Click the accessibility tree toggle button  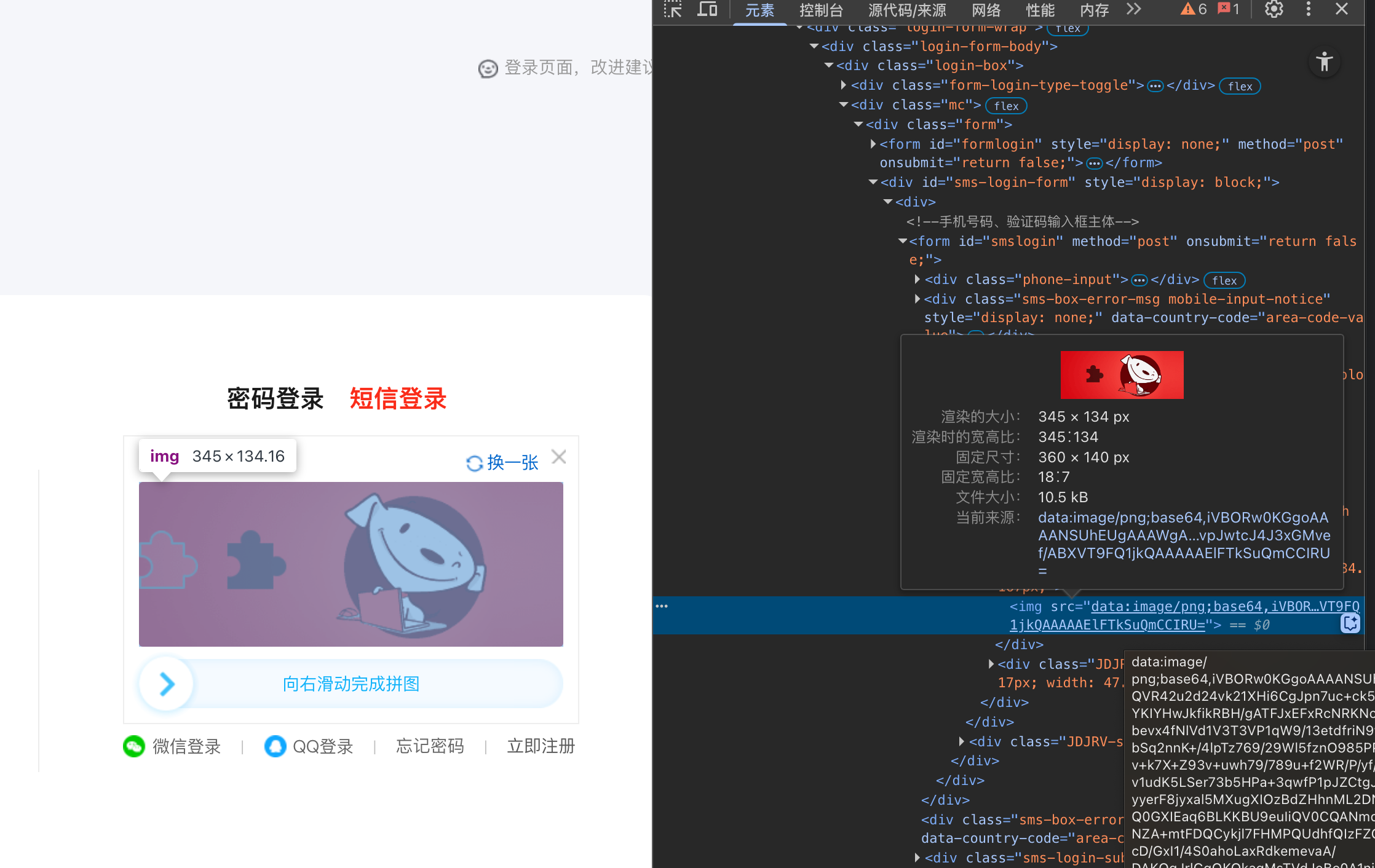pos(1324,62)
